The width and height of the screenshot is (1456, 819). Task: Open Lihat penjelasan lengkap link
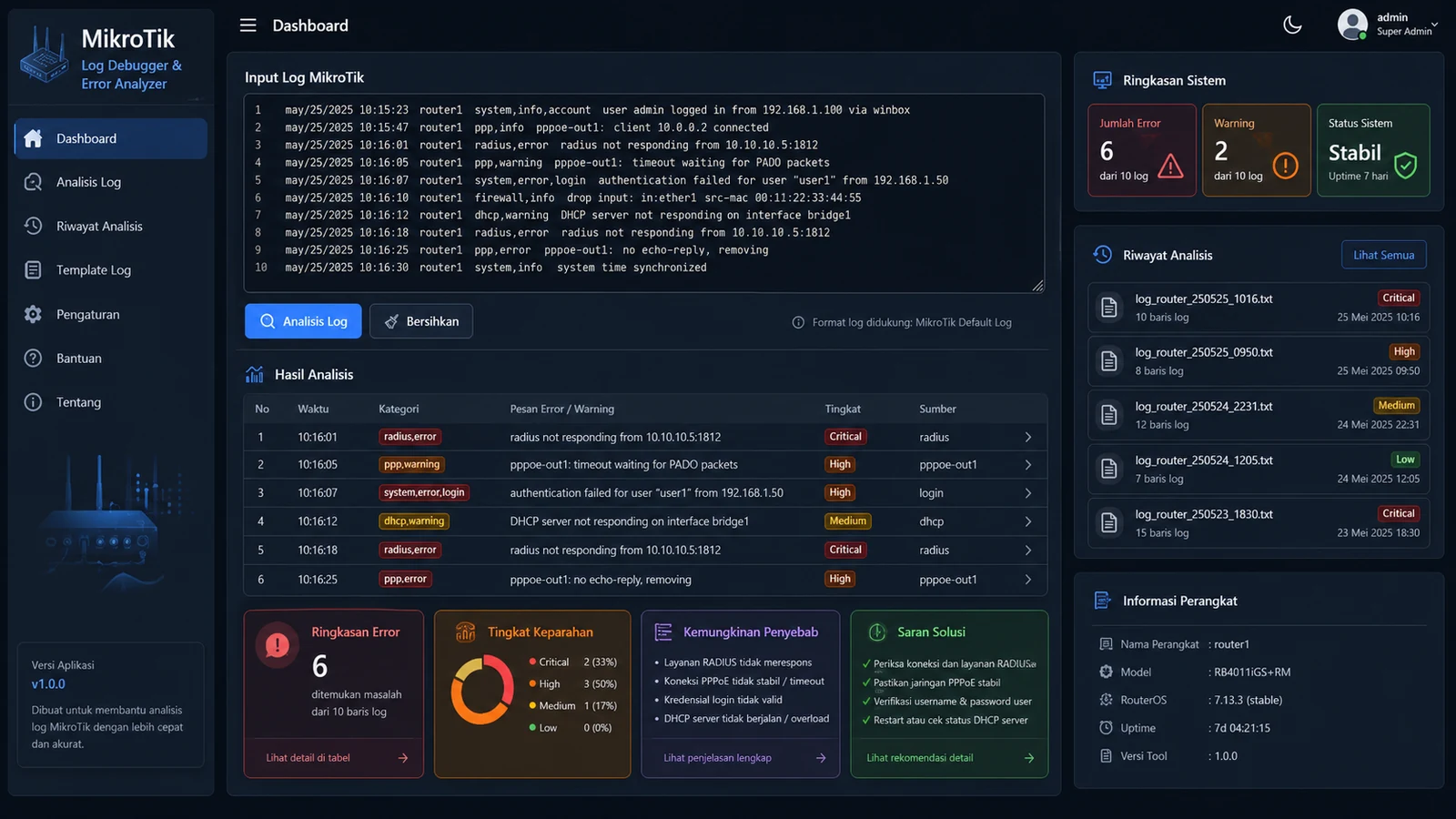click(x=745, y=758)
